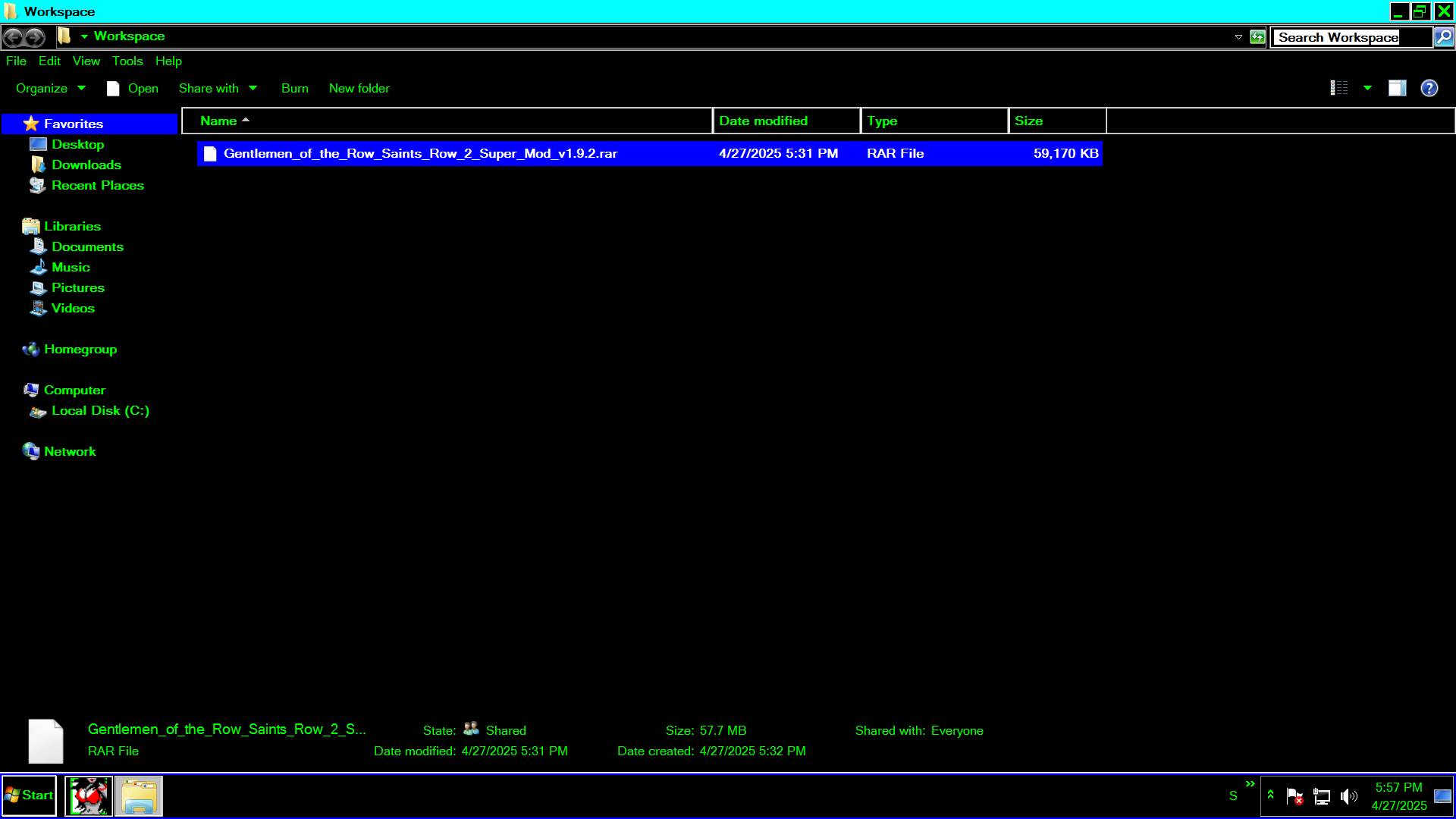Click the search magnifier icon
The image size is (1456, 819).
pos(1444,37)
